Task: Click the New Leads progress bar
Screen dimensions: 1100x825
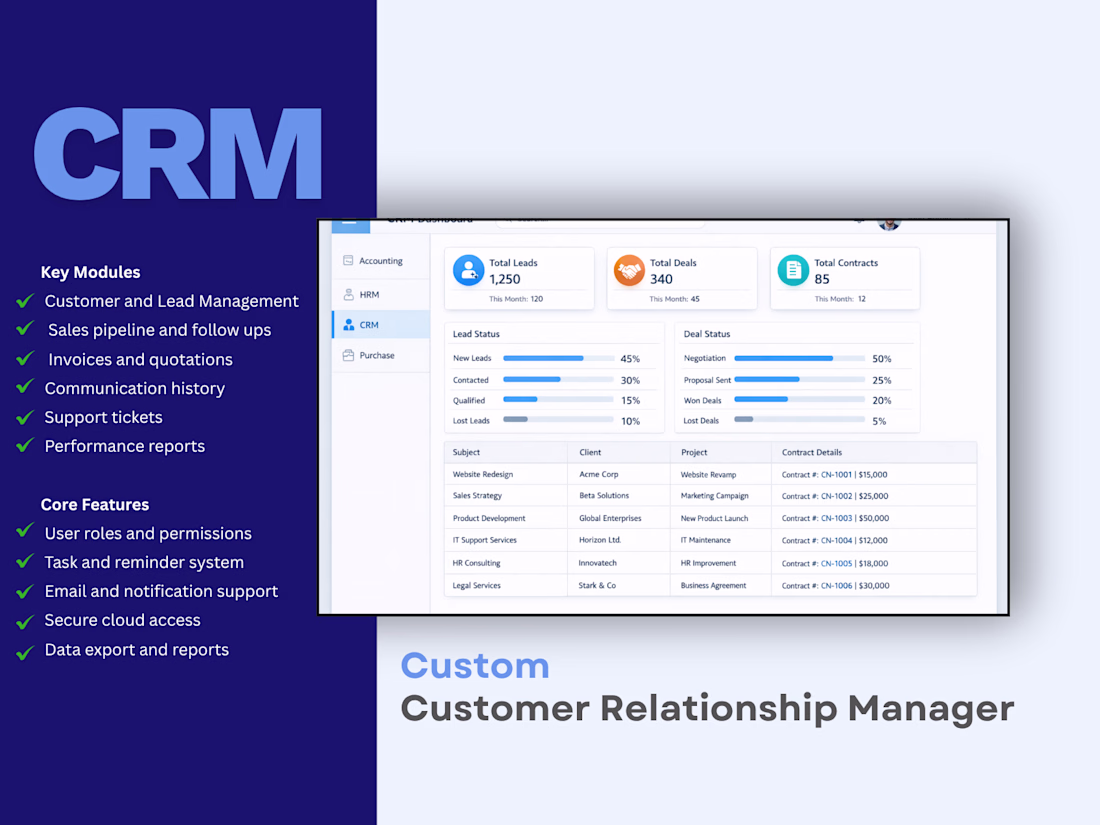Action: pyautogui.click(x=558, y=358)
